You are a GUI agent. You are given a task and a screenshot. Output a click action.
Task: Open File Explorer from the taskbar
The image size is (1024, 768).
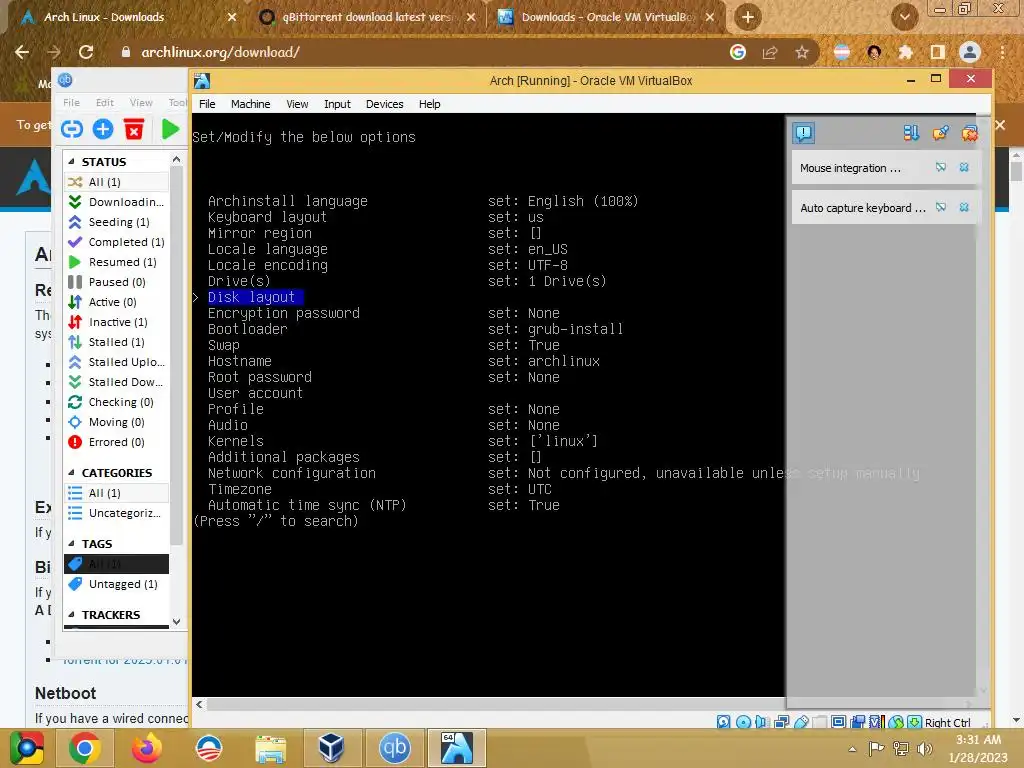click(x=270, y=748)
